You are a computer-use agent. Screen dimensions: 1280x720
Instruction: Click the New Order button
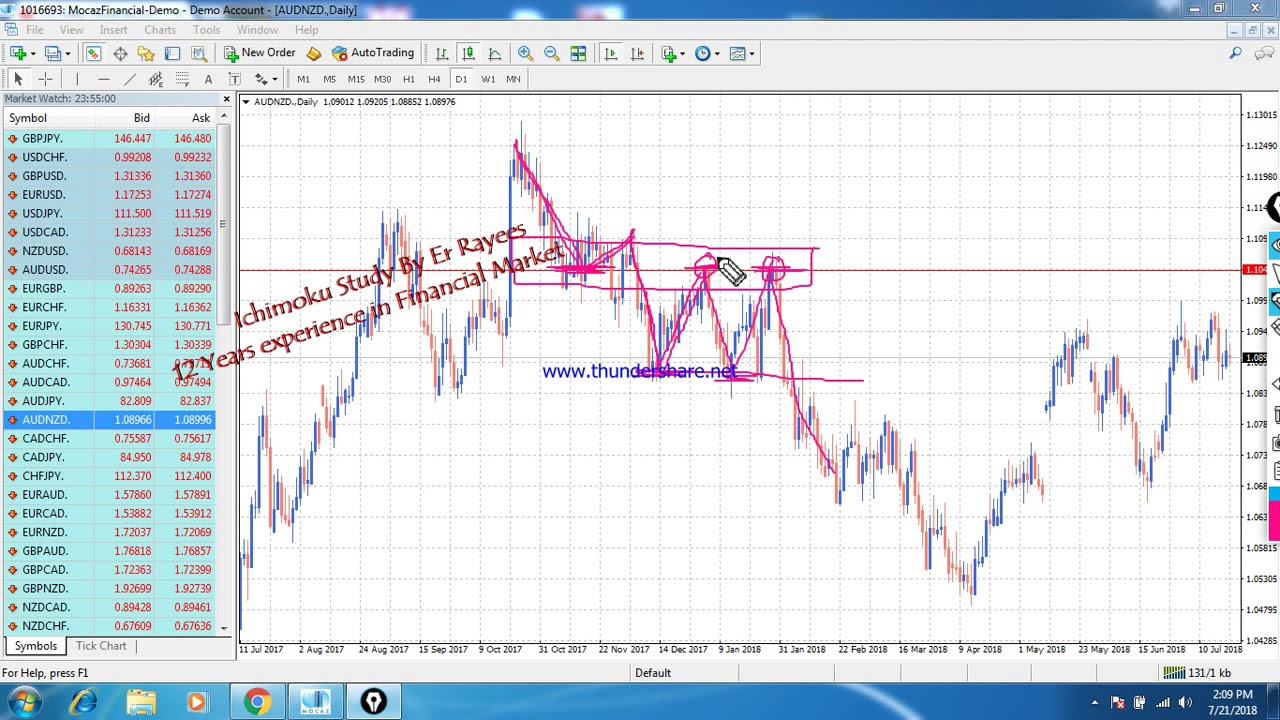[259, 53]
